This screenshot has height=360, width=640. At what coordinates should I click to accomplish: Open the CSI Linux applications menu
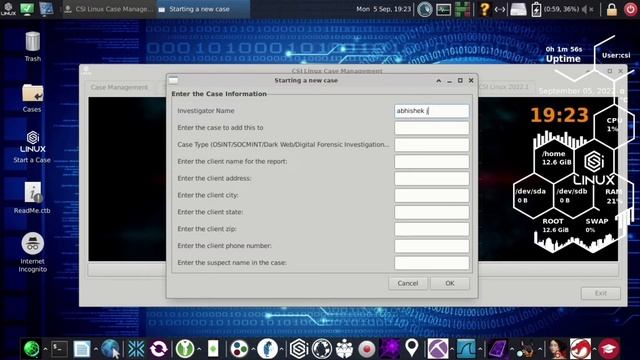click(8, 9)
